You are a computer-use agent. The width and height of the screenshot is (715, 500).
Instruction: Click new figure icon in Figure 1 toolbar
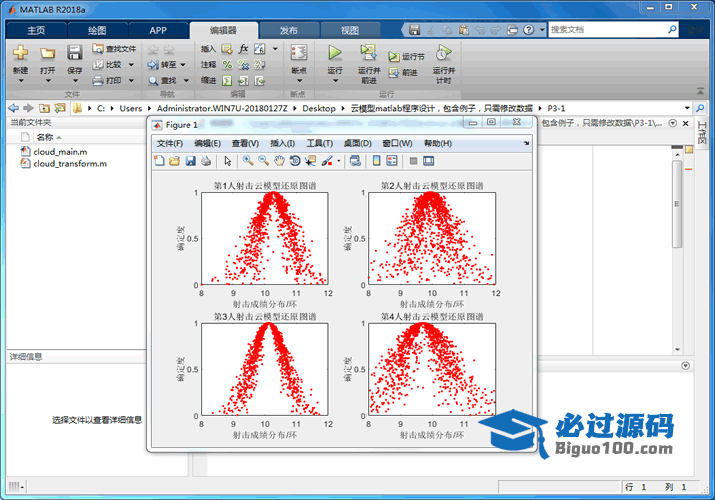pyautogui.click(x=159, y=161)
